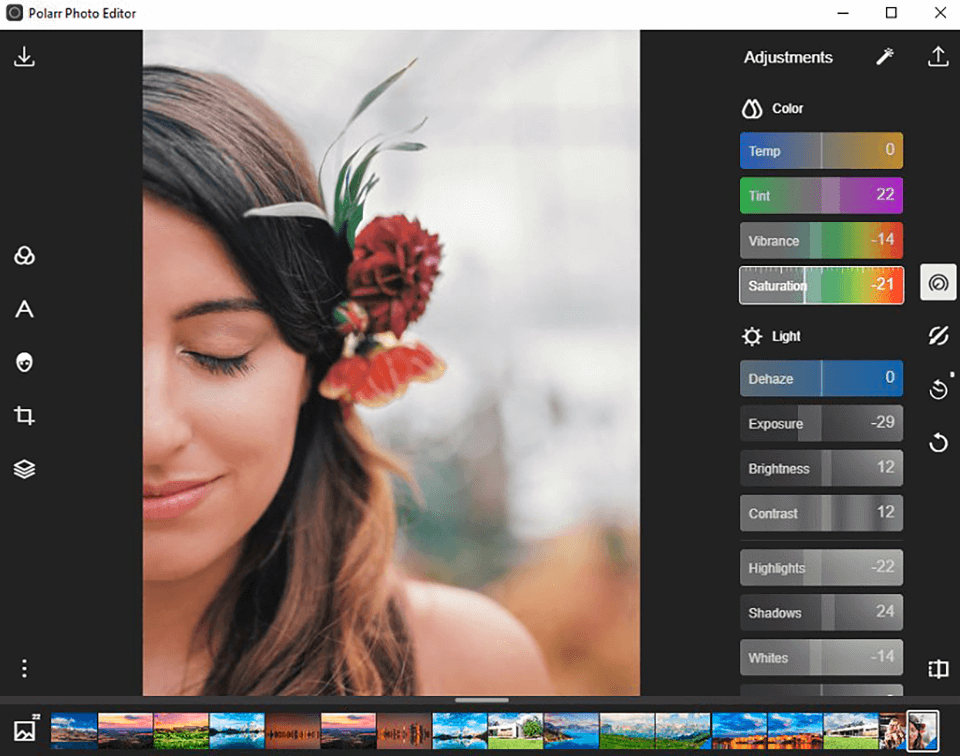The width and height of the screenshot is (960, 756).
Task: Click the import photo button
Action: click(x=24, y=57)
